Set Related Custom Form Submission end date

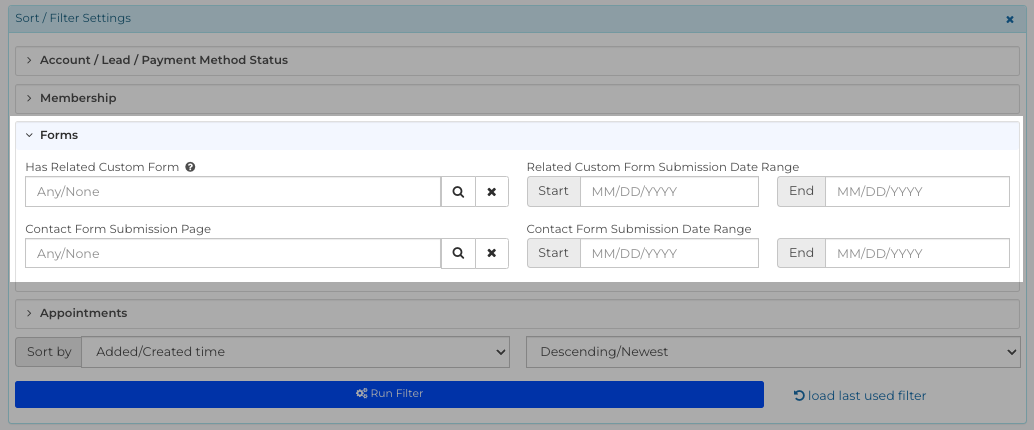917,192
